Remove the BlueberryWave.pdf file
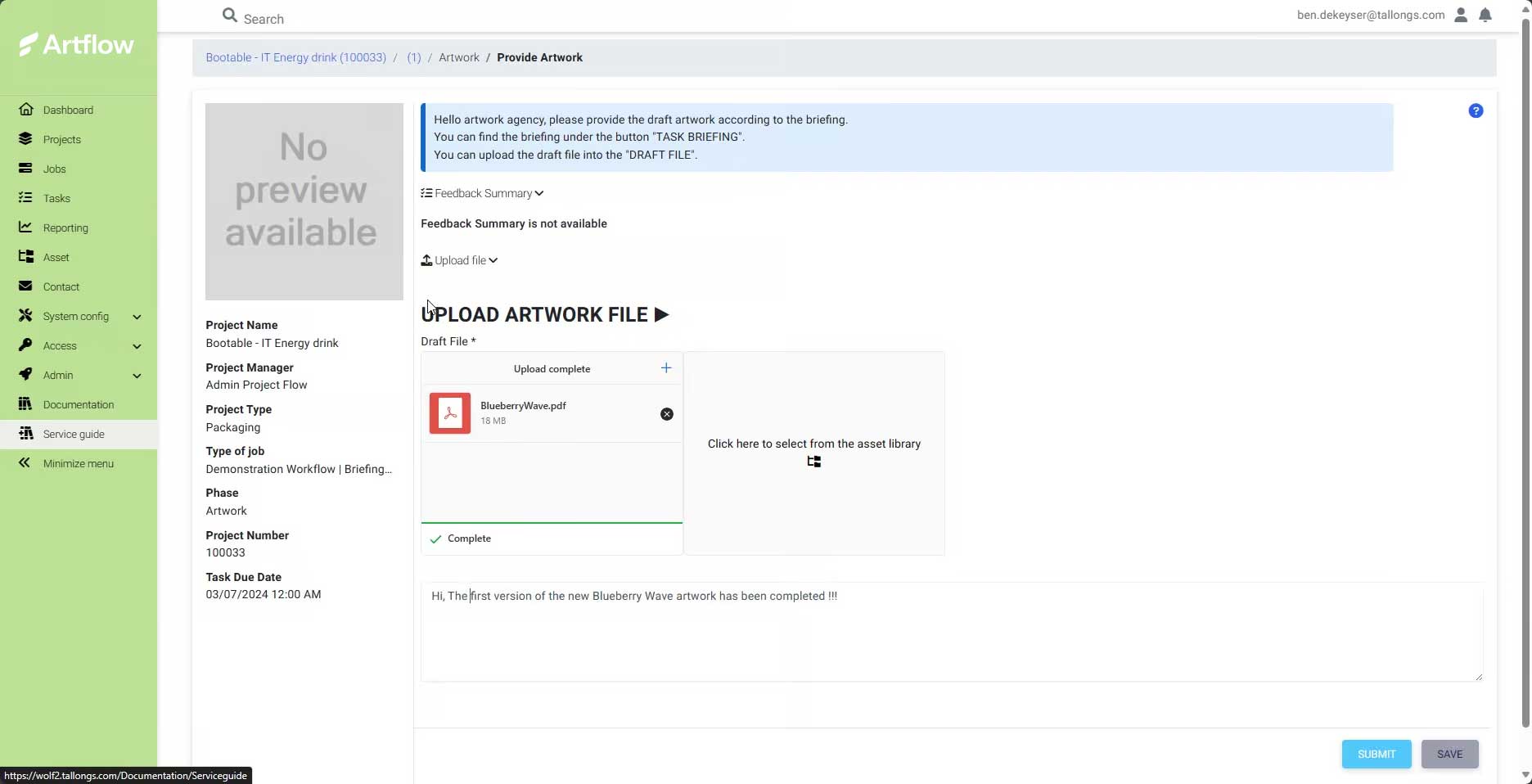This screenshot has height=784, width=1532. [667, 414]
